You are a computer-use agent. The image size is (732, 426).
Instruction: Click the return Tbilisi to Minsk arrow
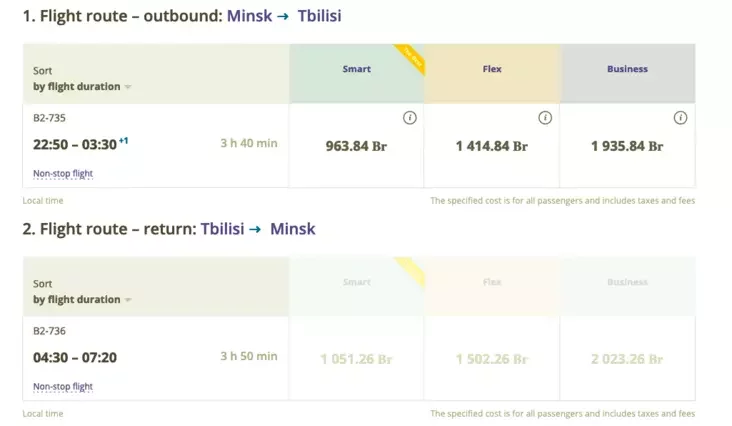tap(255, 229)
